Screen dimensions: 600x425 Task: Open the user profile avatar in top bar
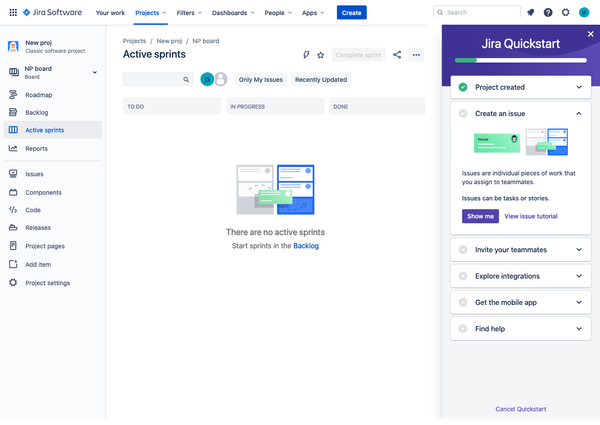point(584,13)
